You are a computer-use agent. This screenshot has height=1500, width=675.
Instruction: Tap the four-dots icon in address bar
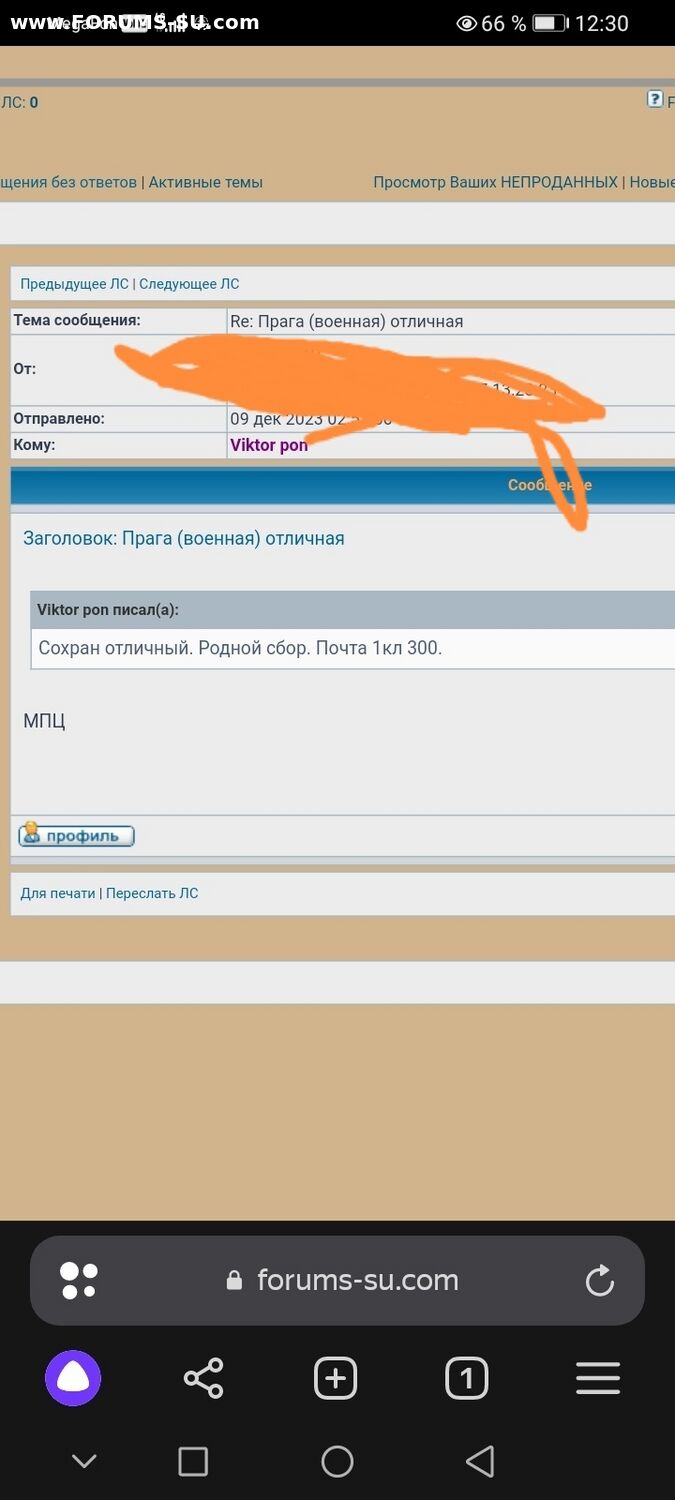79,1281
